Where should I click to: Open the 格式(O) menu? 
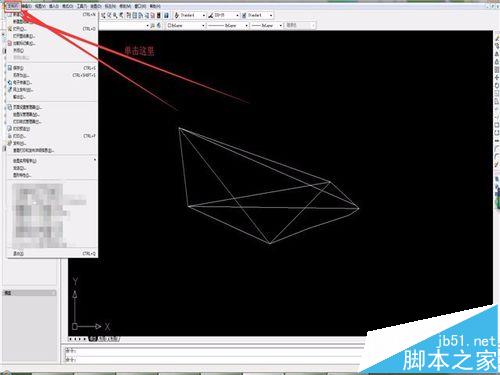point(67,6)
